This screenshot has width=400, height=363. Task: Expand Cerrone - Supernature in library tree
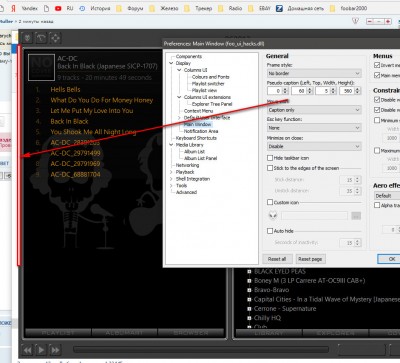[x=249, y=309]
